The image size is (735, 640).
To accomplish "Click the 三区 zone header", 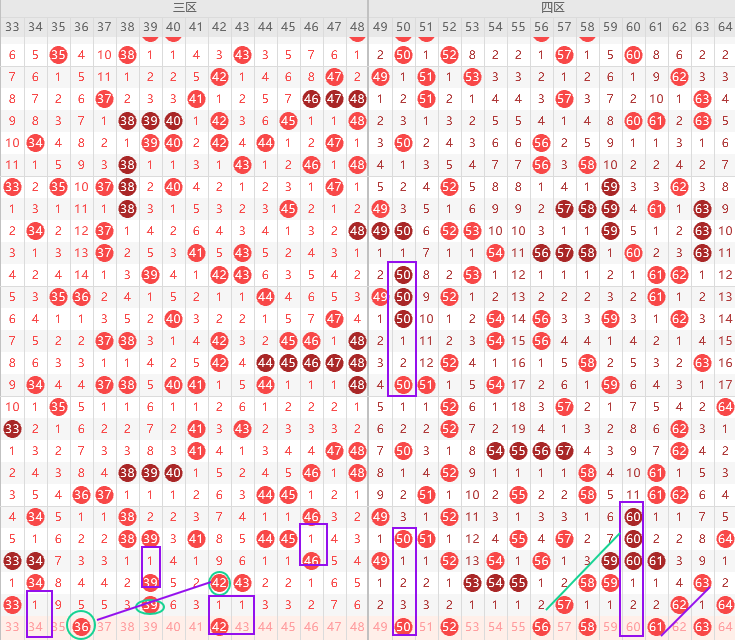I will [x=184, y=7].
